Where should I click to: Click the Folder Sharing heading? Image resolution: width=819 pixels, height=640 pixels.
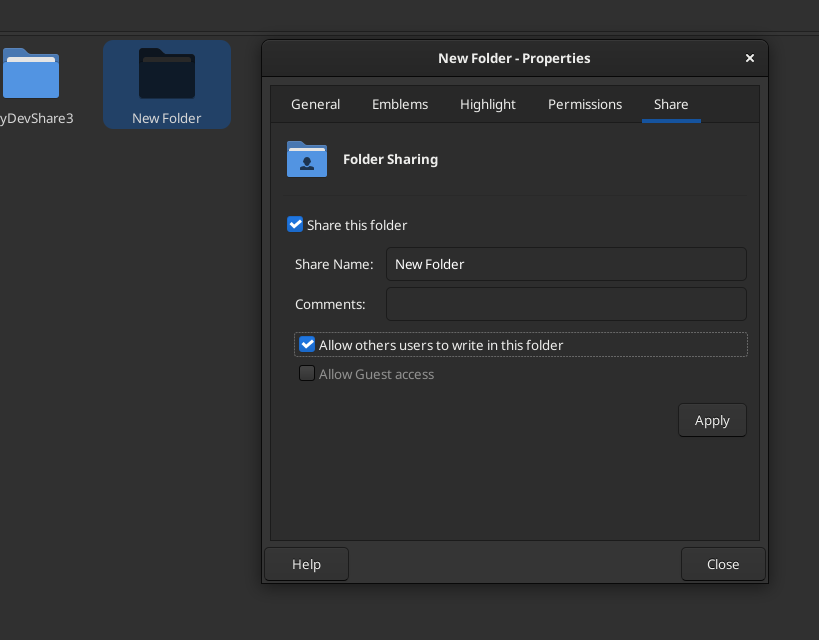390,159
